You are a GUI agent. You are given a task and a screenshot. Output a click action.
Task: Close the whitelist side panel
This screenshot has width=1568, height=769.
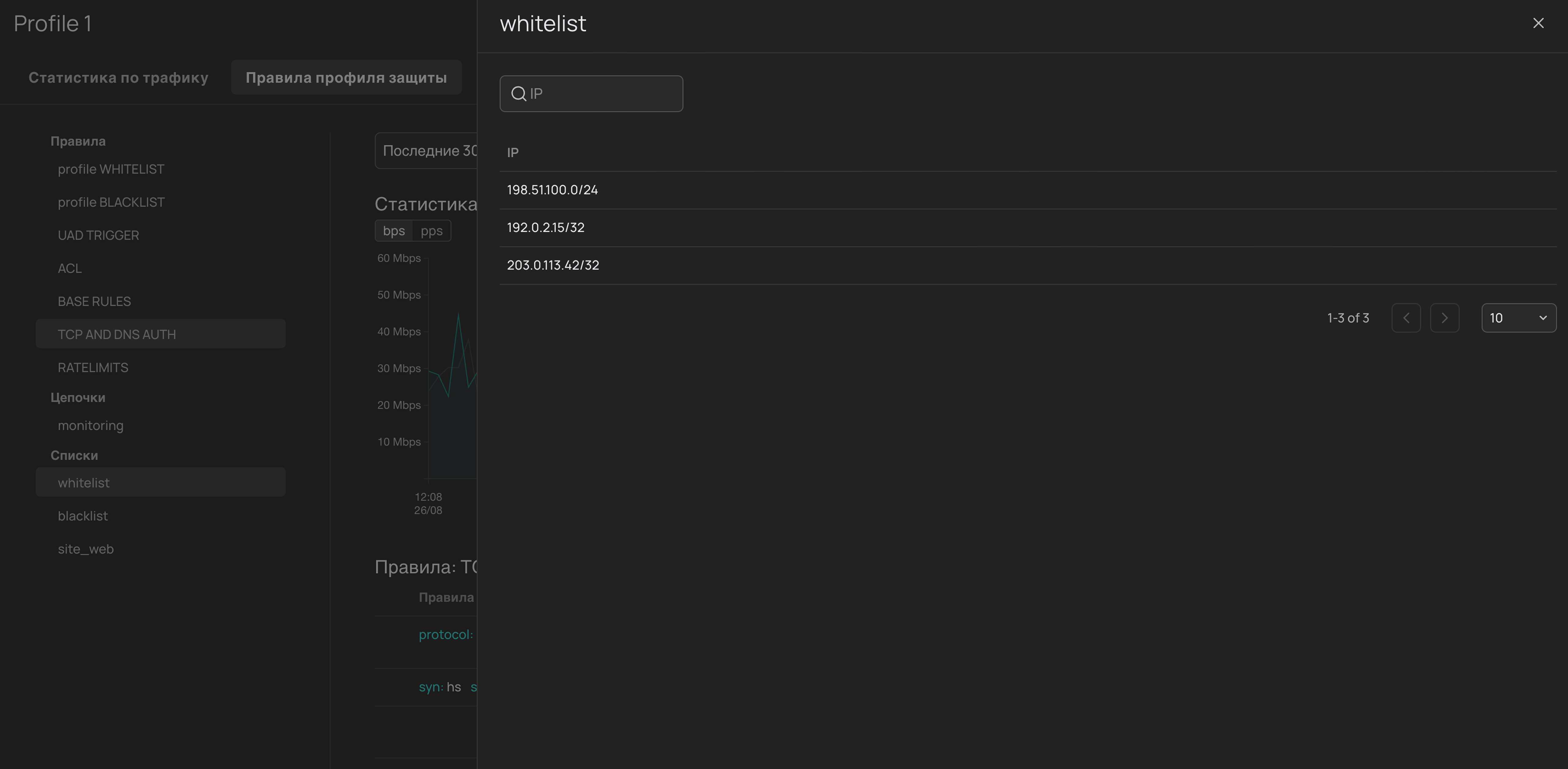1538,23
